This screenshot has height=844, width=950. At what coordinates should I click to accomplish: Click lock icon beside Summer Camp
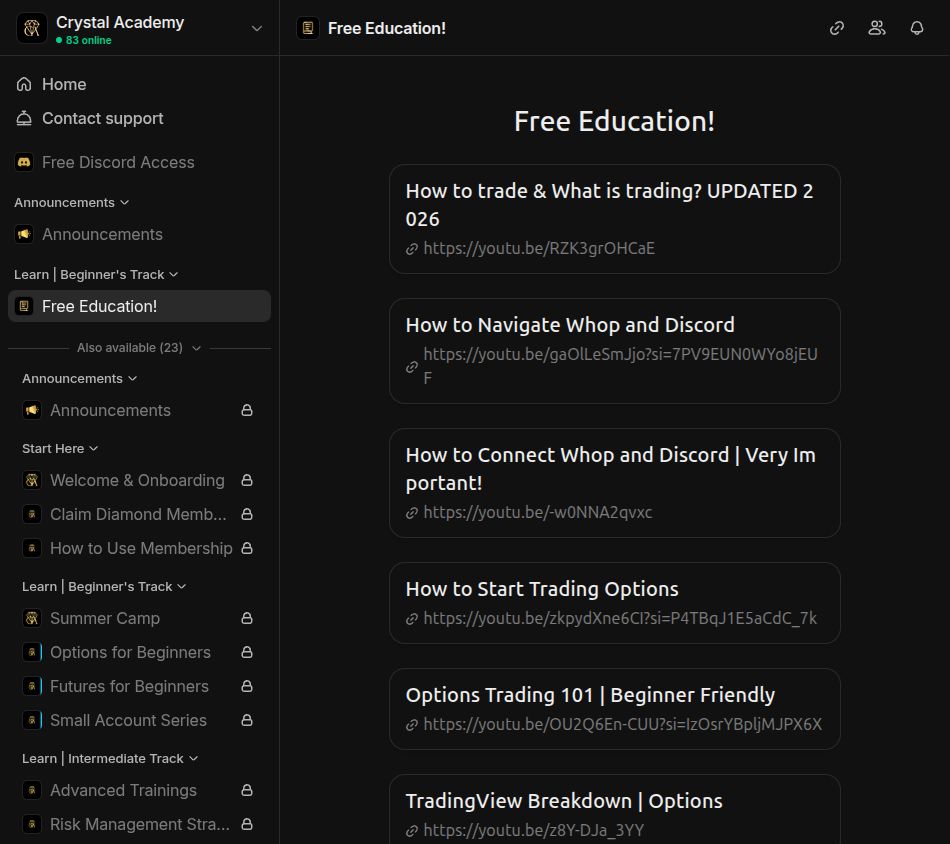pyautogui.click(x=247, y=619)
